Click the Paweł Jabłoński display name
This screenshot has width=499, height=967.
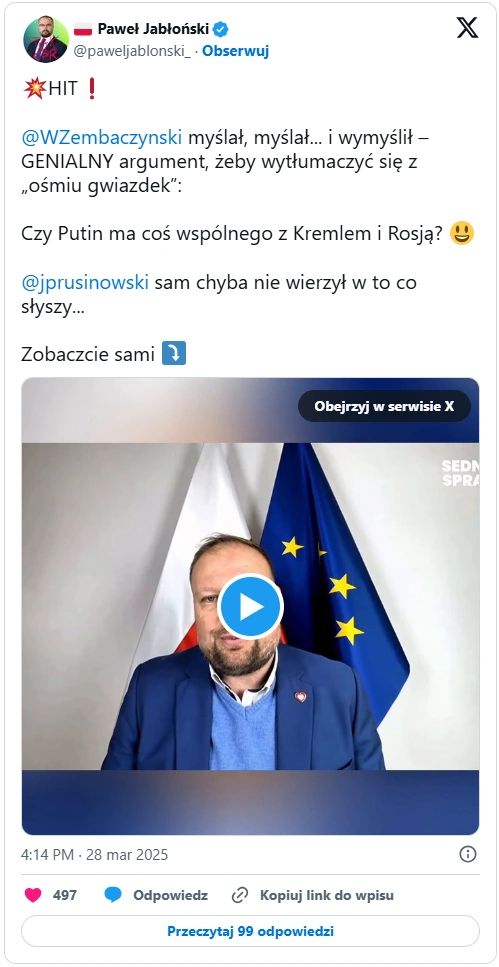[154, 28]
